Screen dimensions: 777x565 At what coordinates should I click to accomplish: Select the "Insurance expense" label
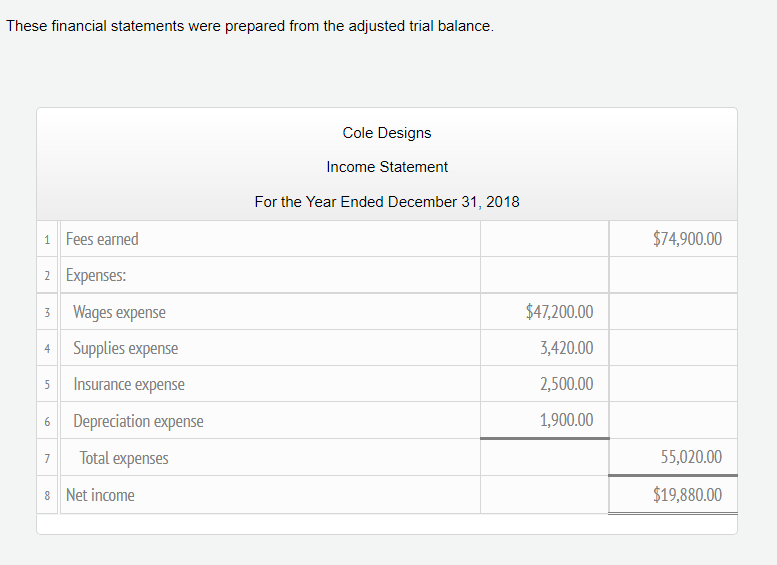(x=128, y=384)
